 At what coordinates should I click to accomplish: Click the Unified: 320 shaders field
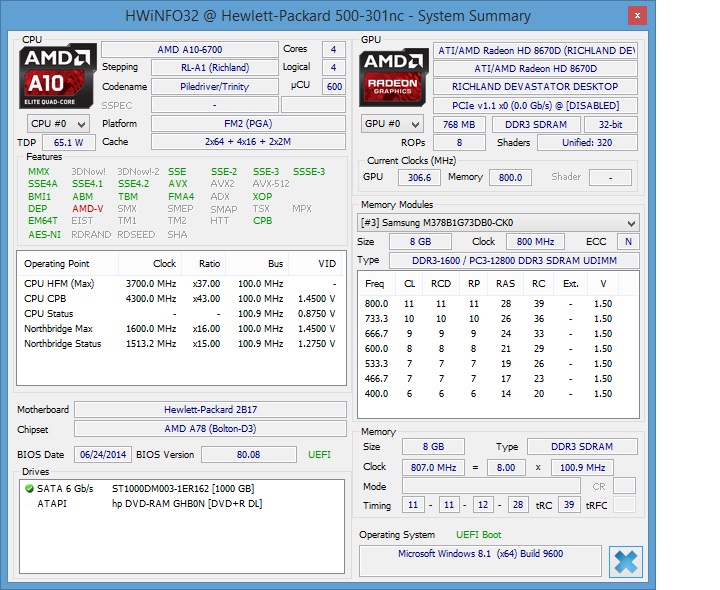coord(587,143)
